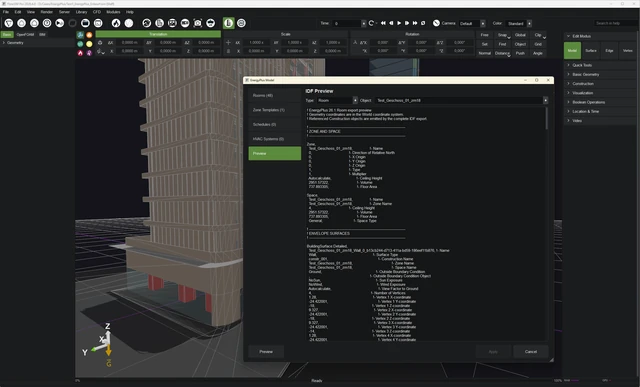
Task: Click the highlighted green building icon in the toolbar
Action: coord(229,23)
